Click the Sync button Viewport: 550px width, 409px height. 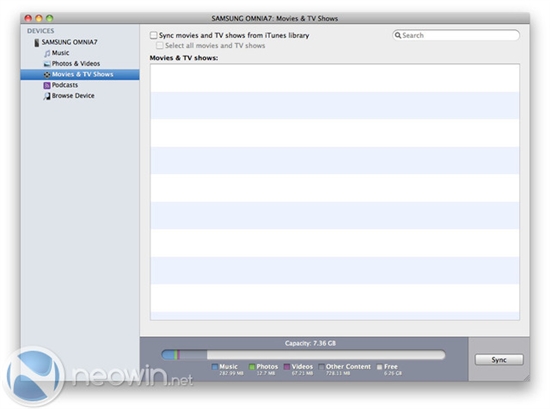point(499,360)
